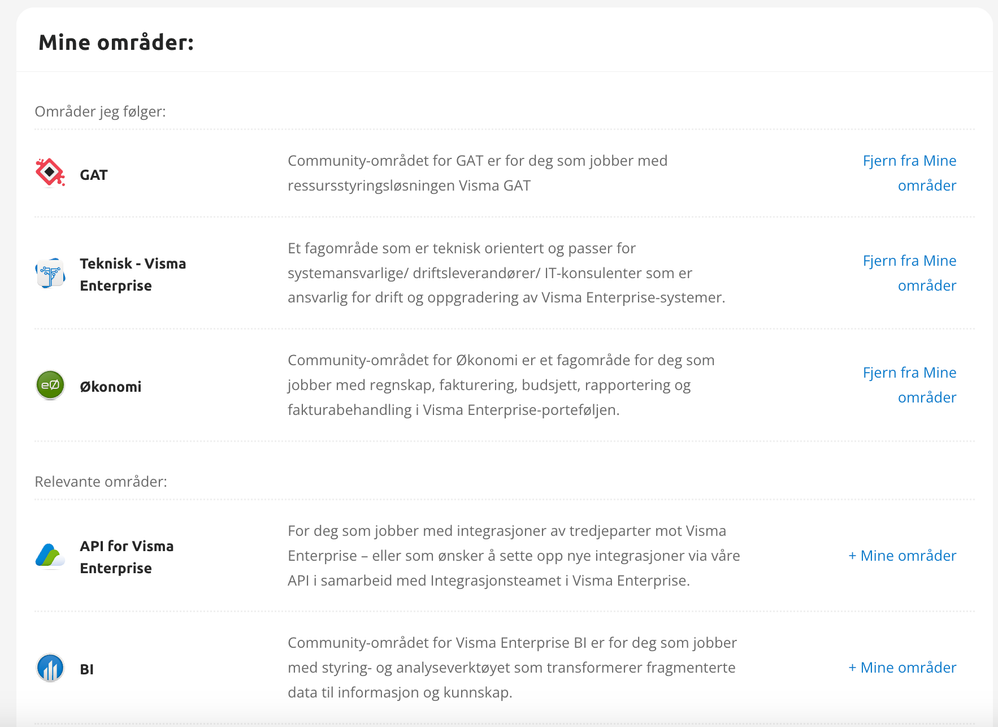The width and height of the screenshot is (998, 727).
Task: Add API for Visma Enterprise to Mine områder
Action: (903, 556)
